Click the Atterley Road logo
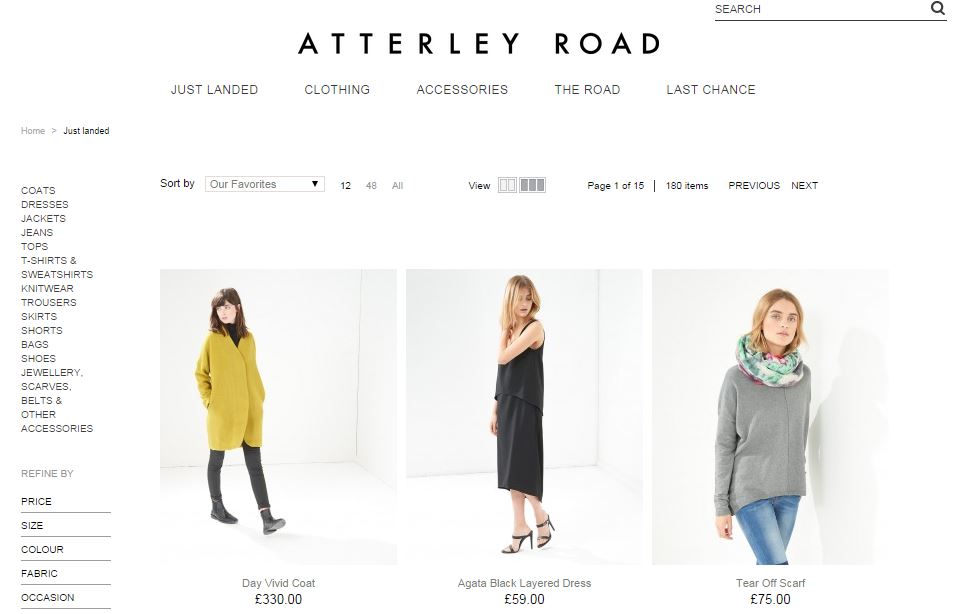Viewport: 968px width, 614px height. point(479,44)
